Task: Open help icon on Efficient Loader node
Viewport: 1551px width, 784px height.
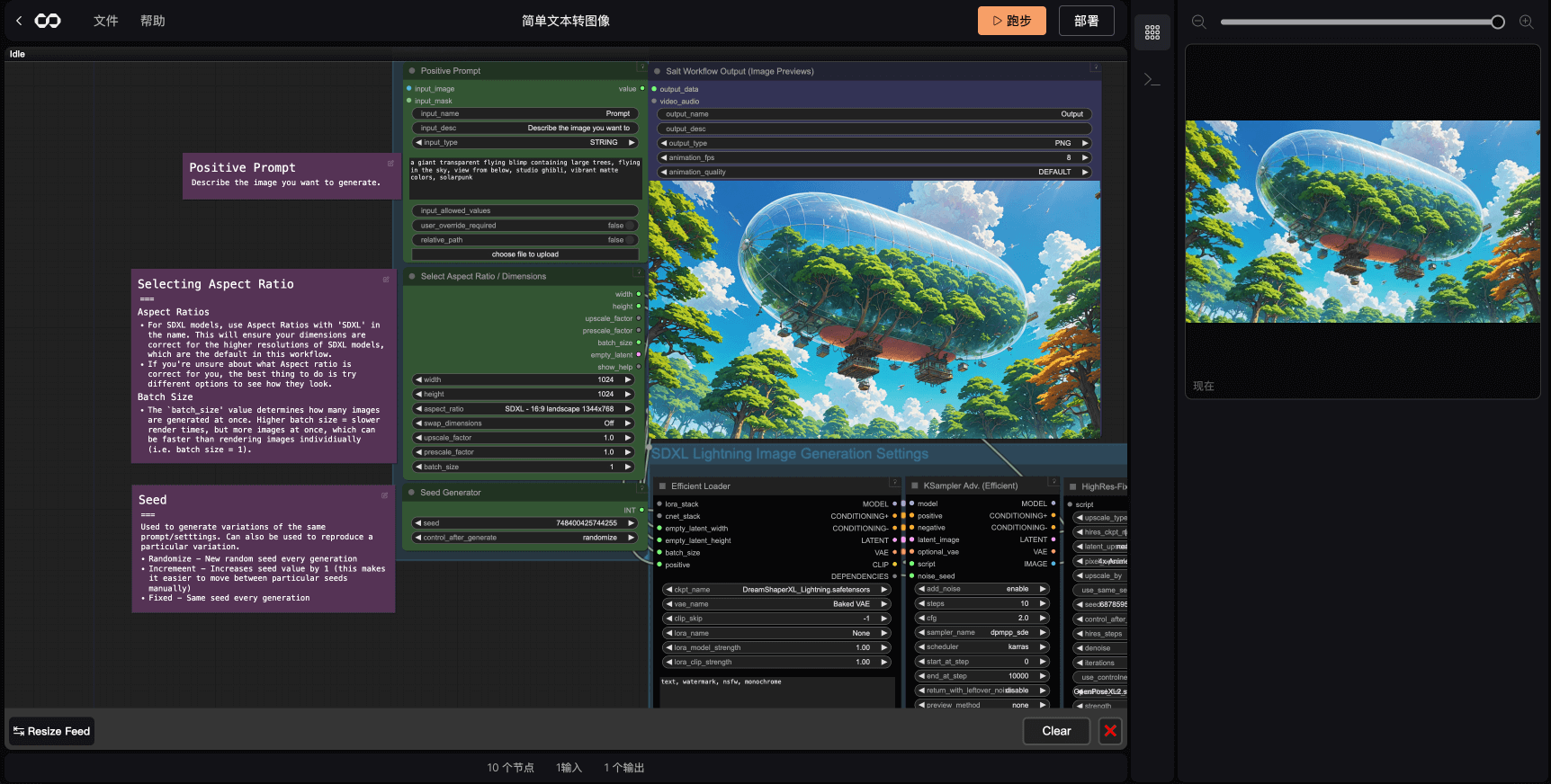Action: pos(894,483)
